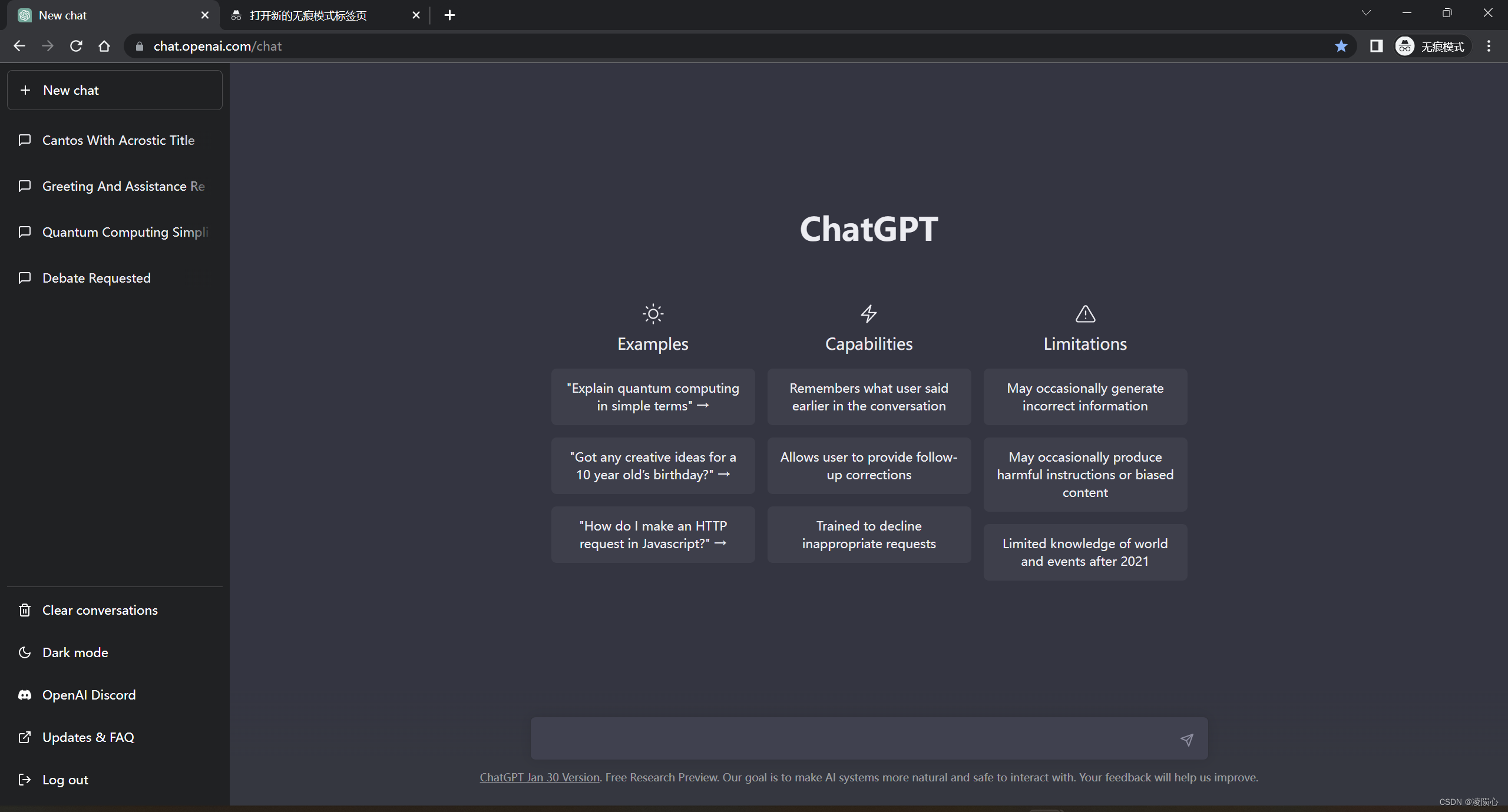
Task: Reload the current page
Action: pyautogui.click(x=76, y=46)
